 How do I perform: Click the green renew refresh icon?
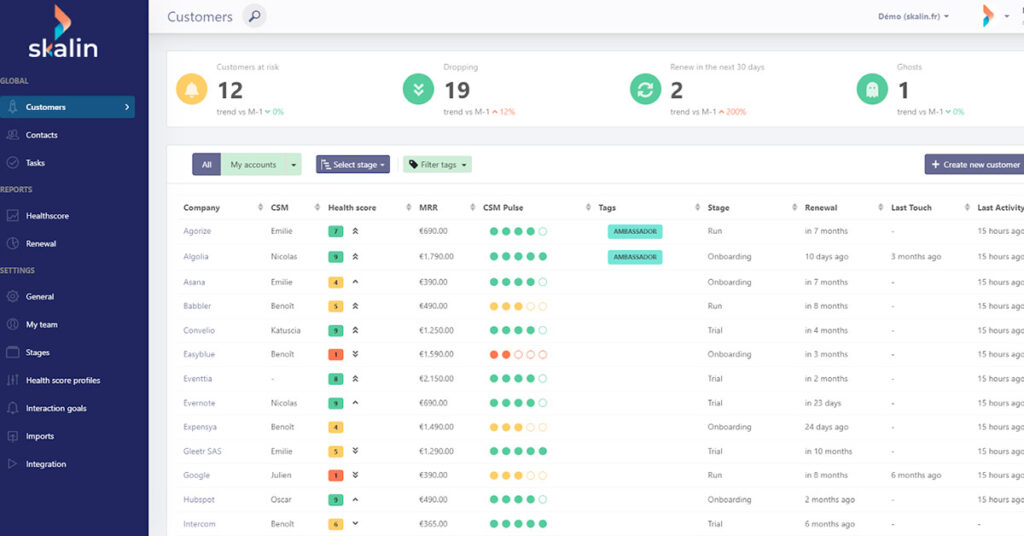(645, 90)
